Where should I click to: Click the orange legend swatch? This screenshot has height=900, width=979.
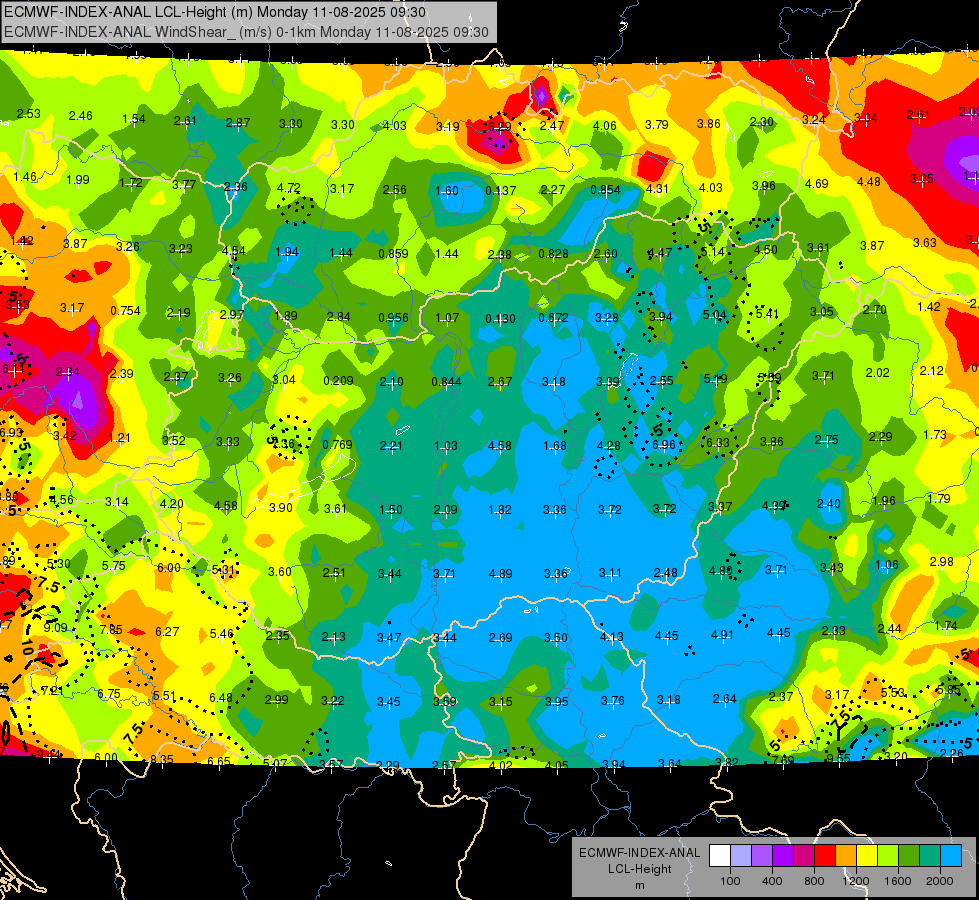pos(846,856)
